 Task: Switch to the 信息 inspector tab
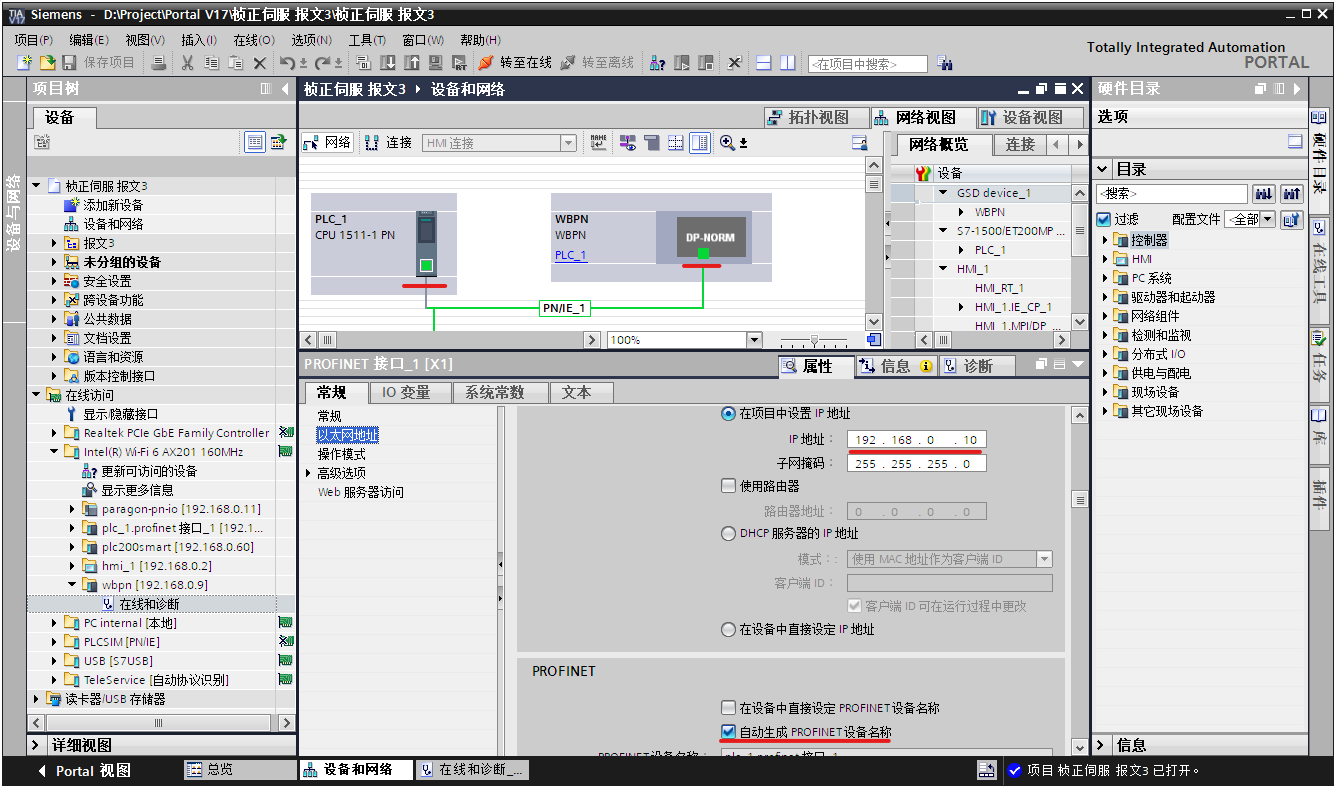point(896,366)
